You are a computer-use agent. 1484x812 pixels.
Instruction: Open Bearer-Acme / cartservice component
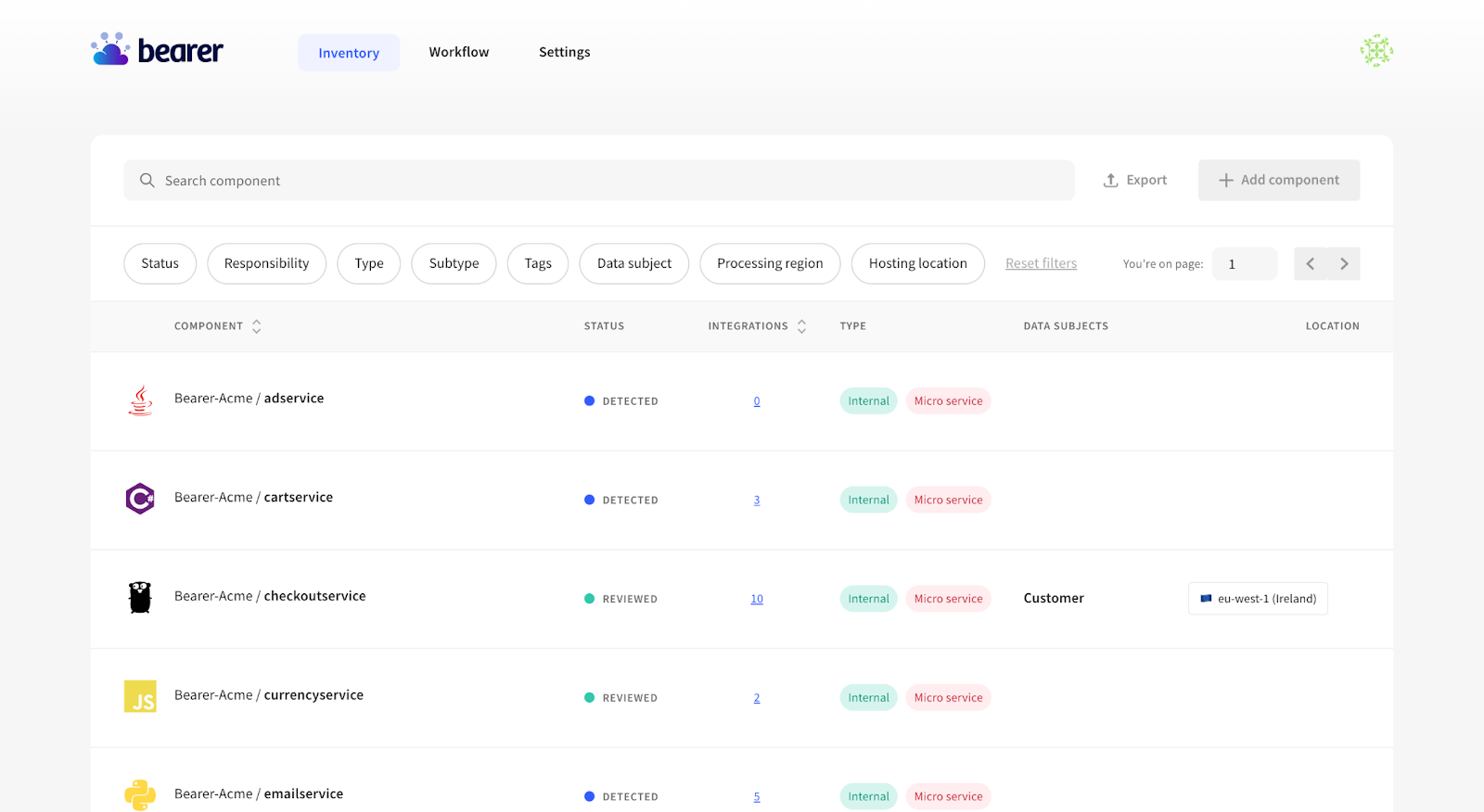253,497
